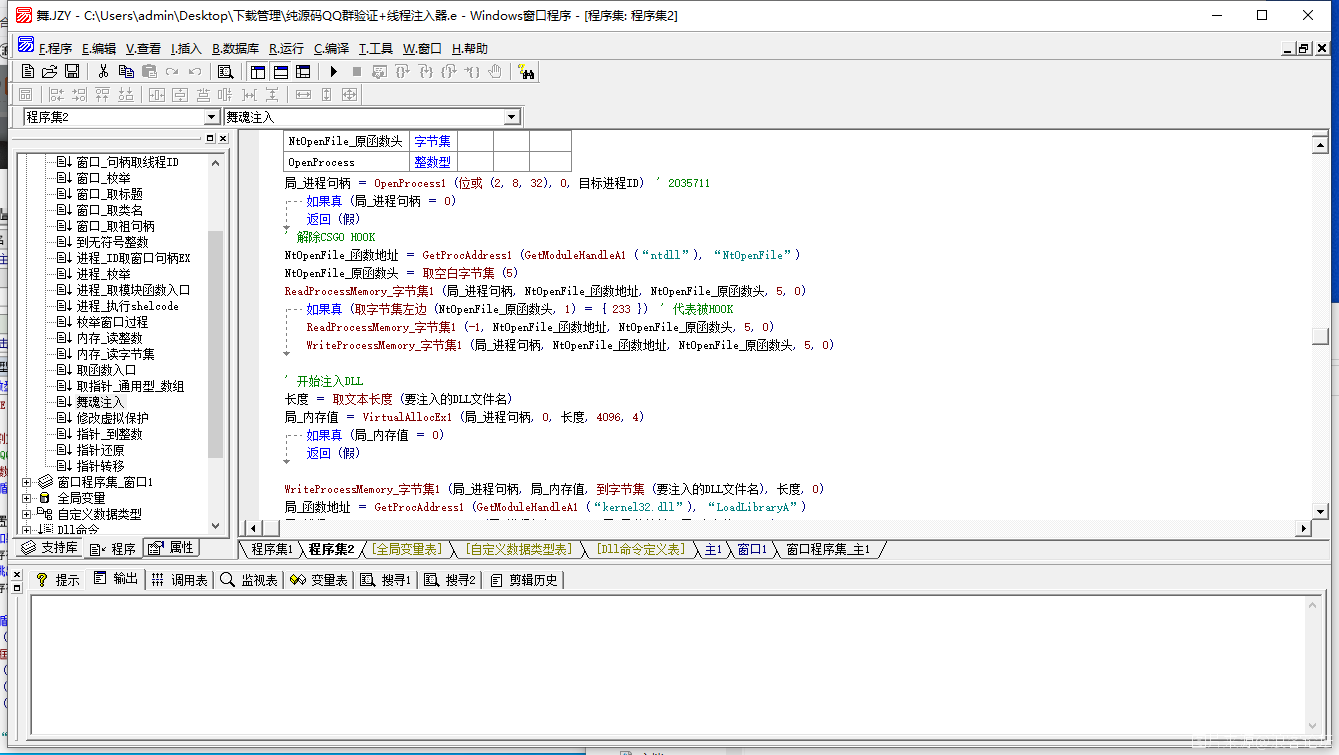Click the Redo arrow toolbar icon
1339x755 pixels.
[172, 71]
